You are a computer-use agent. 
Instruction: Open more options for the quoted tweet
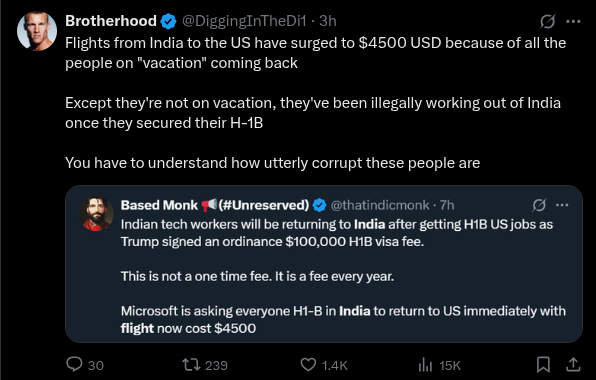(x=562, y=205)
